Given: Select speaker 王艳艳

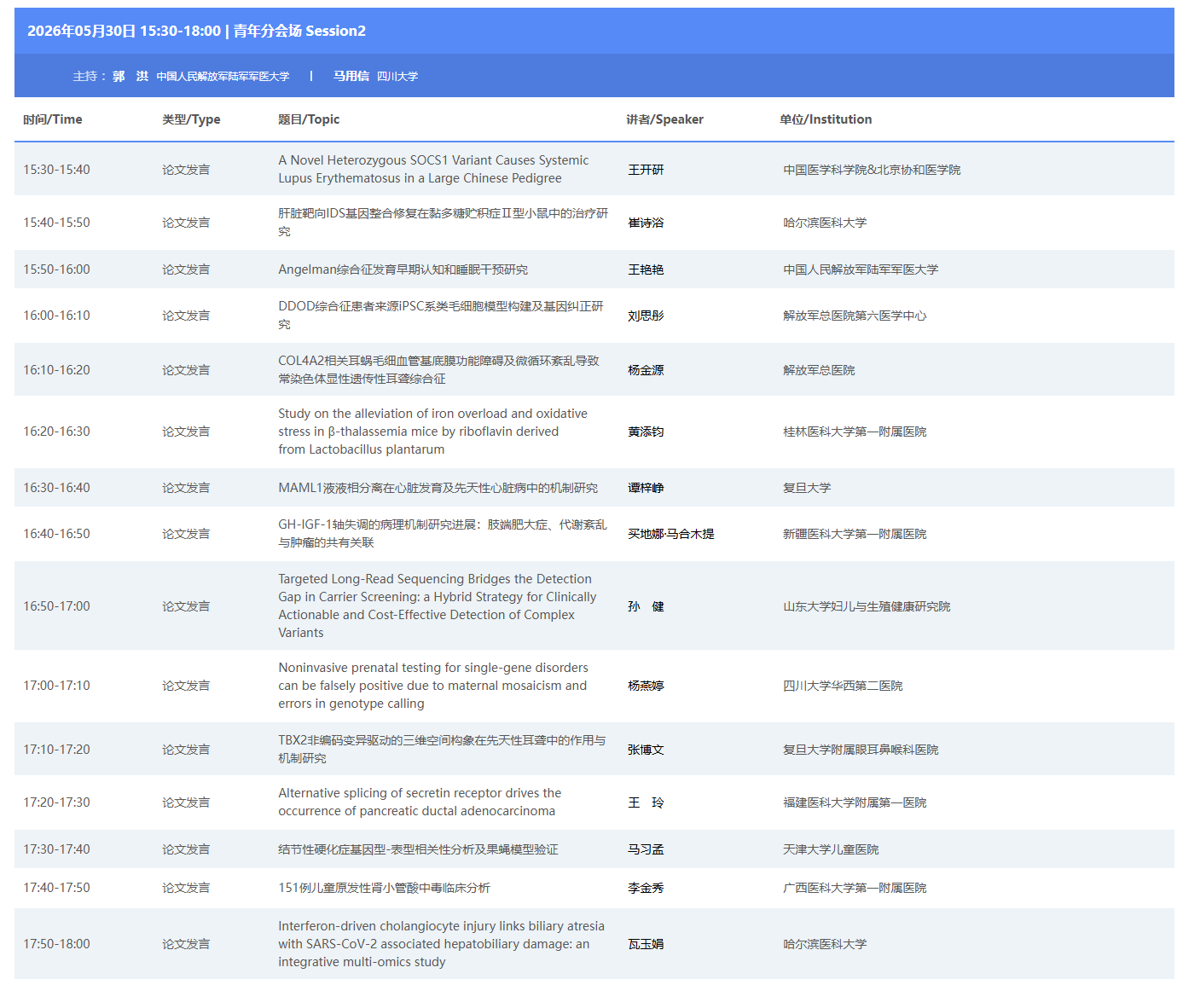Looking at the screenshot, I should [646, 269].
